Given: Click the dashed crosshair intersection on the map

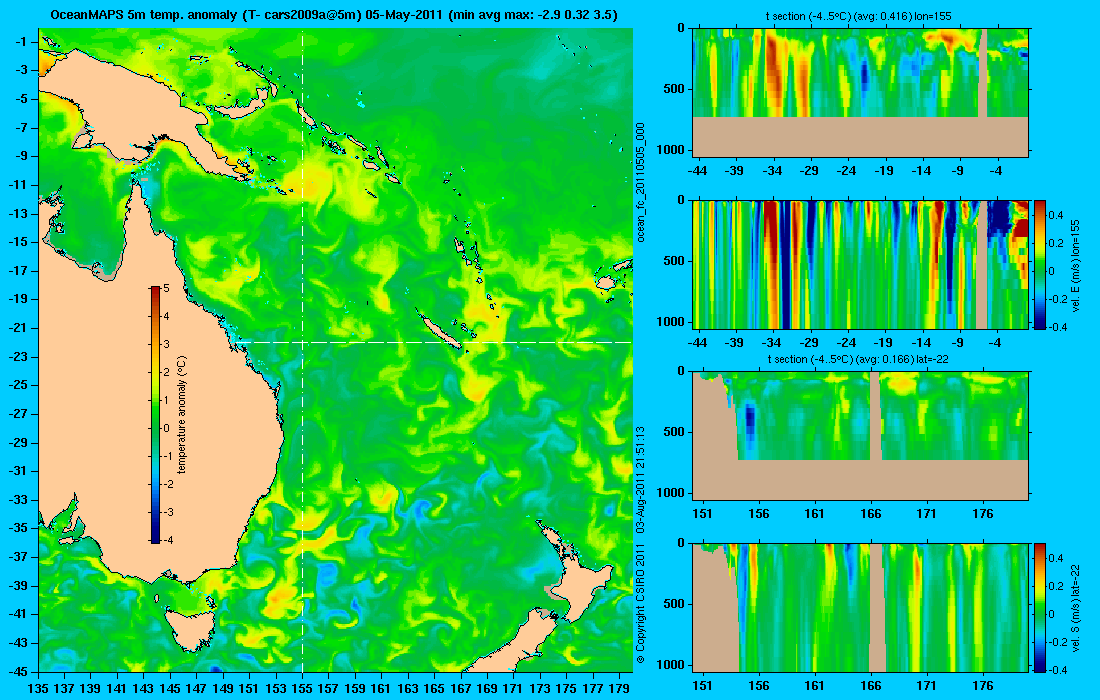Looking at the screenshot, I should (x=302, y=342).
